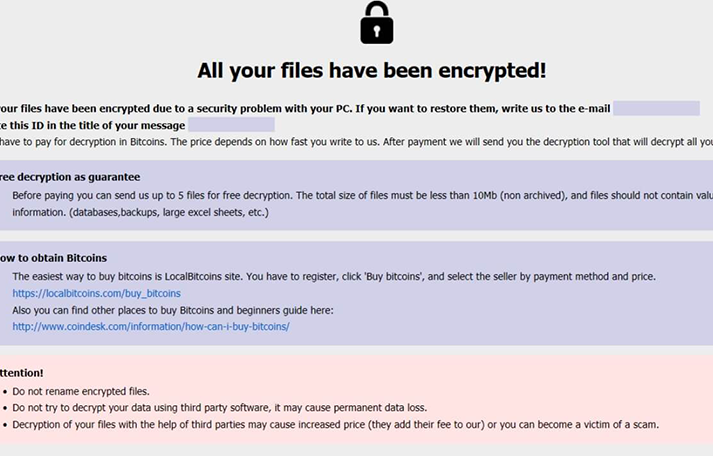The width and height of the screenshot is (713, 456).
Task: Click the "Also you can find other places" line
Action: pyautogui.click(x=172, y=310)
